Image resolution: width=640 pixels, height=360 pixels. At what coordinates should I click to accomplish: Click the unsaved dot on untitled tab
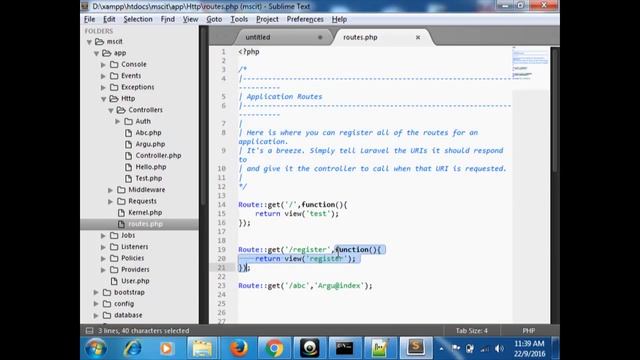coord(320,37)
